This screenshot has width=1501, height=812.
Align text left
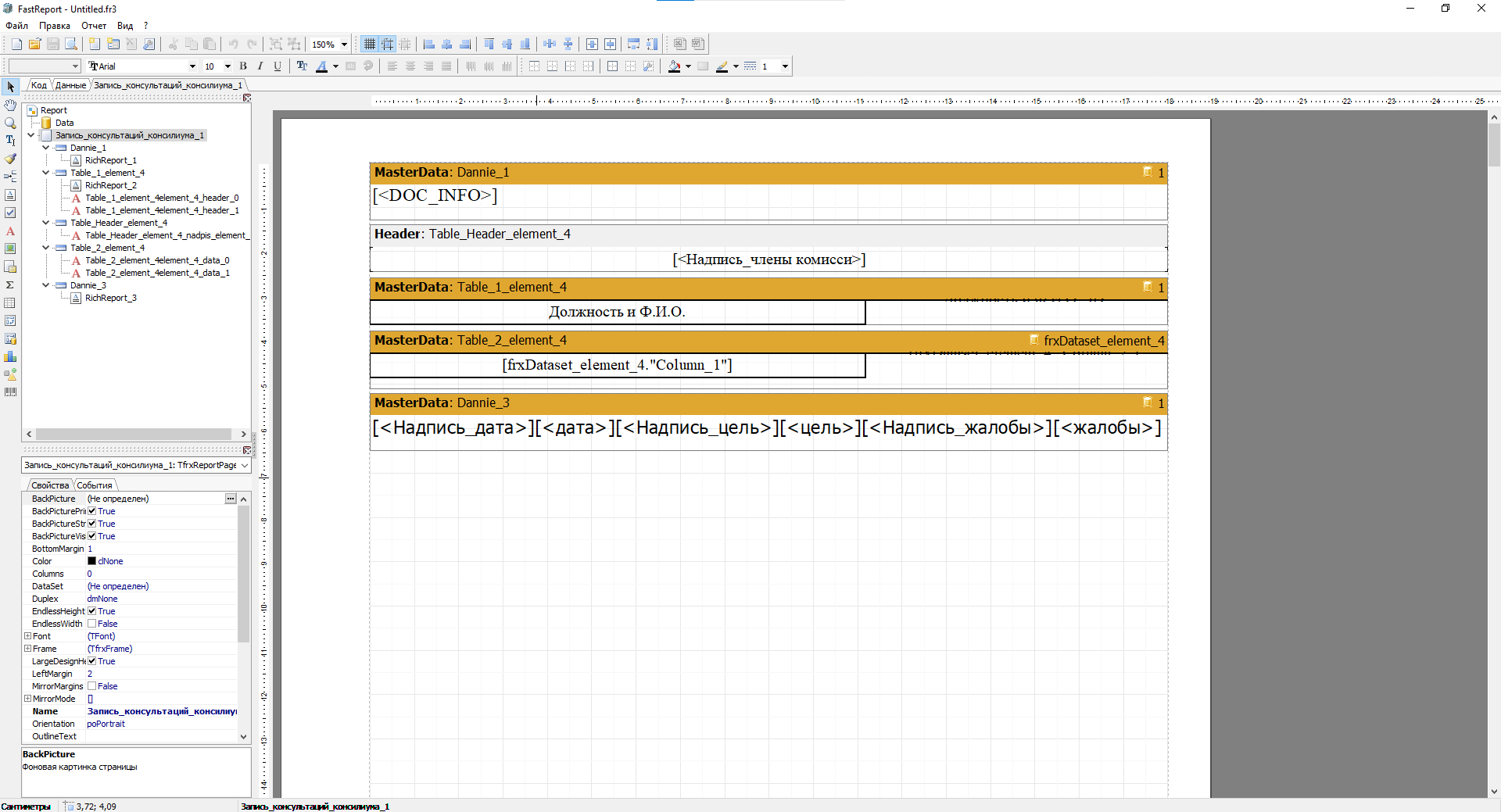coord(392,66)
